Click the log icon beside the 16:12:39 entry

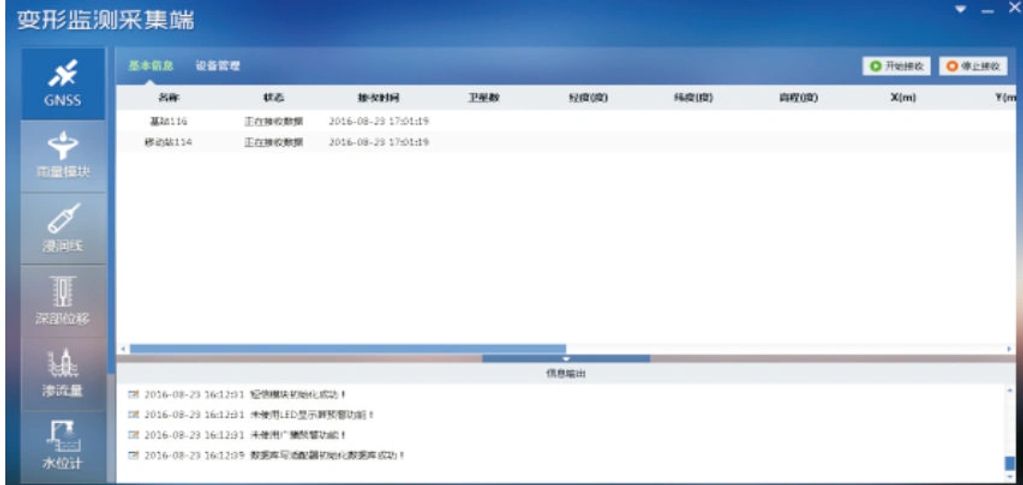tap(134, 455)
